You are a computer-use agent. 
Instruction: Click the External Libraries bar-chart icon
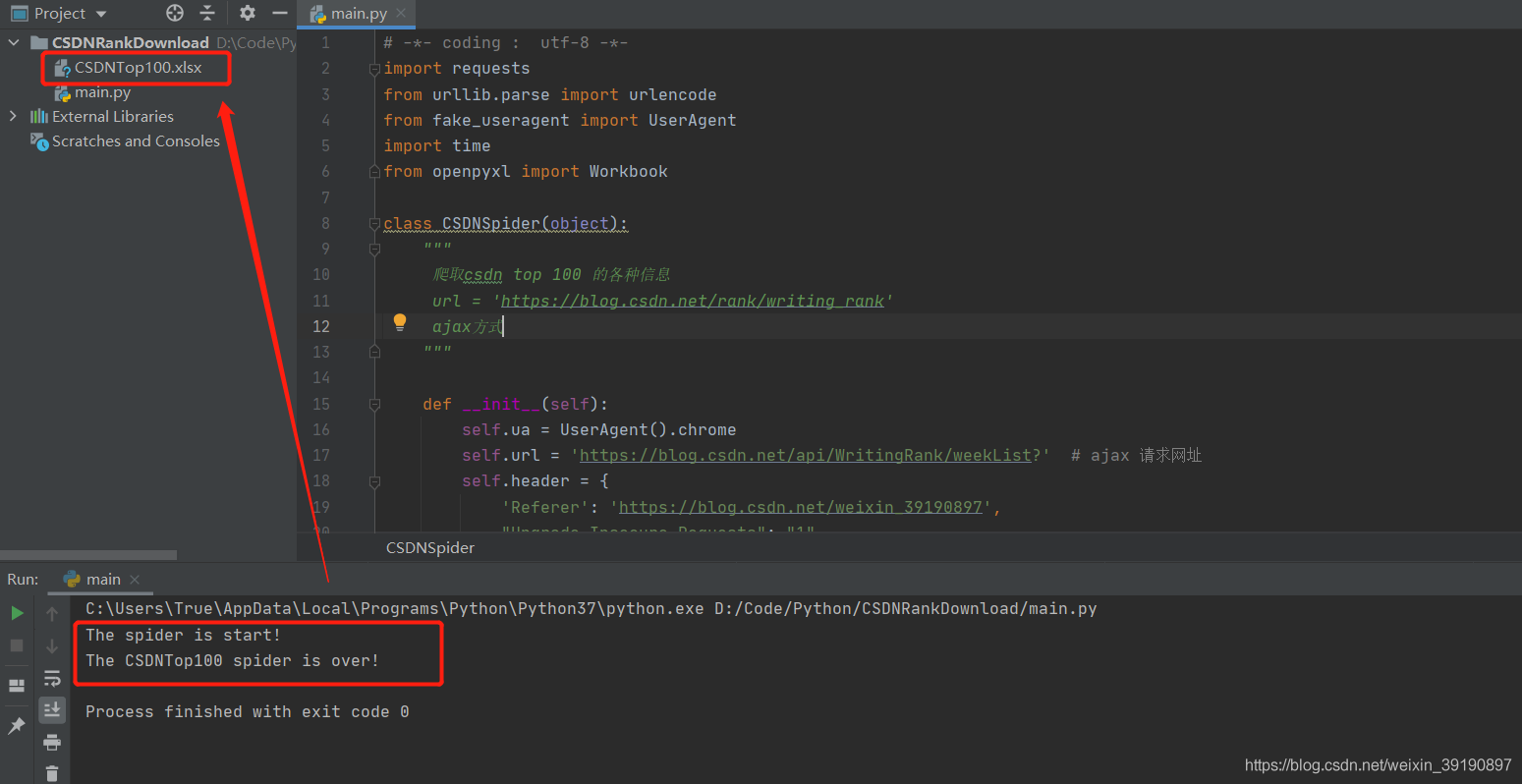[x=39, y=117]
